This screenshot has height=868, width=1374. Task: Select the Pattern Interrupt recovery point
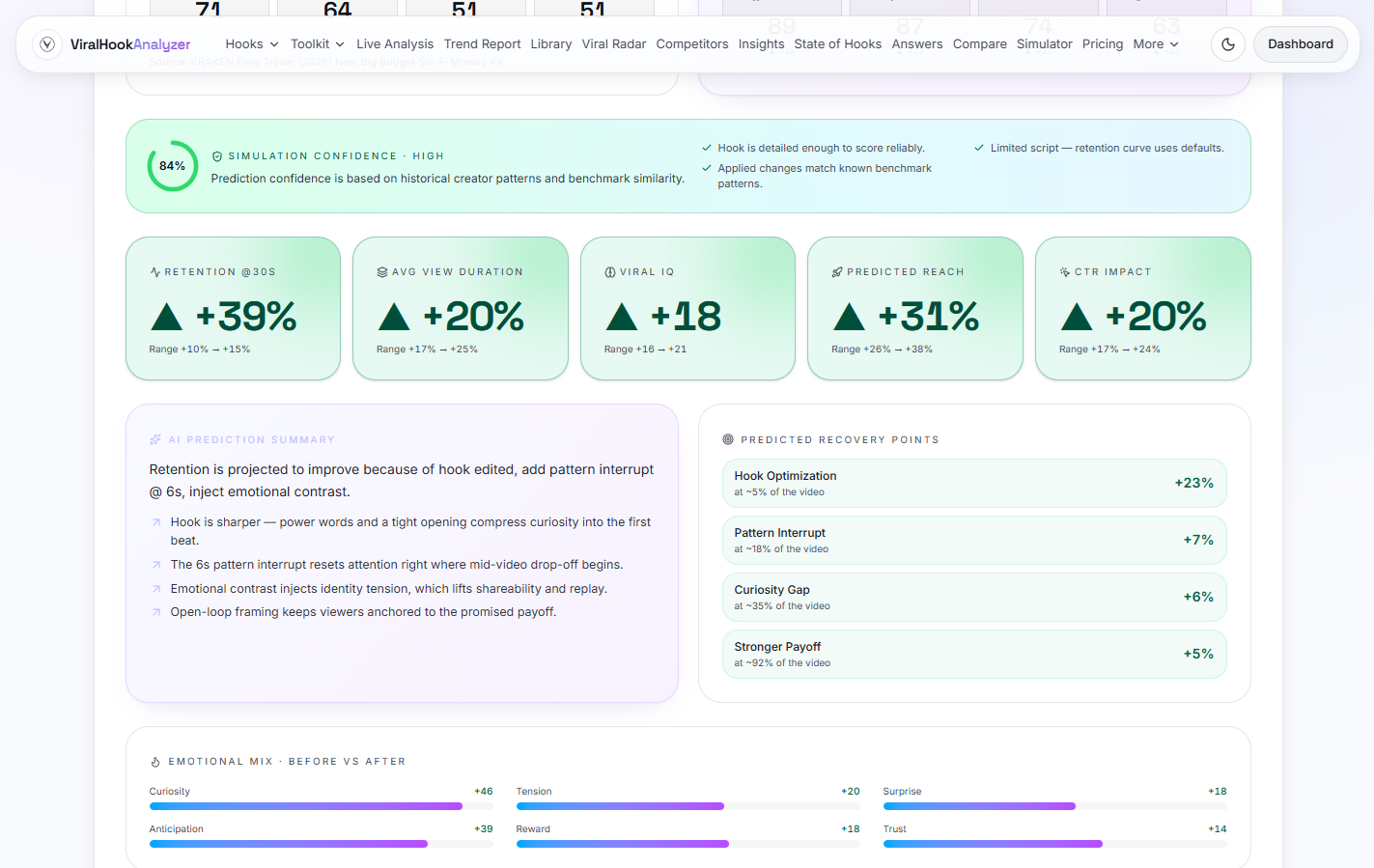(x=974, y=540)
